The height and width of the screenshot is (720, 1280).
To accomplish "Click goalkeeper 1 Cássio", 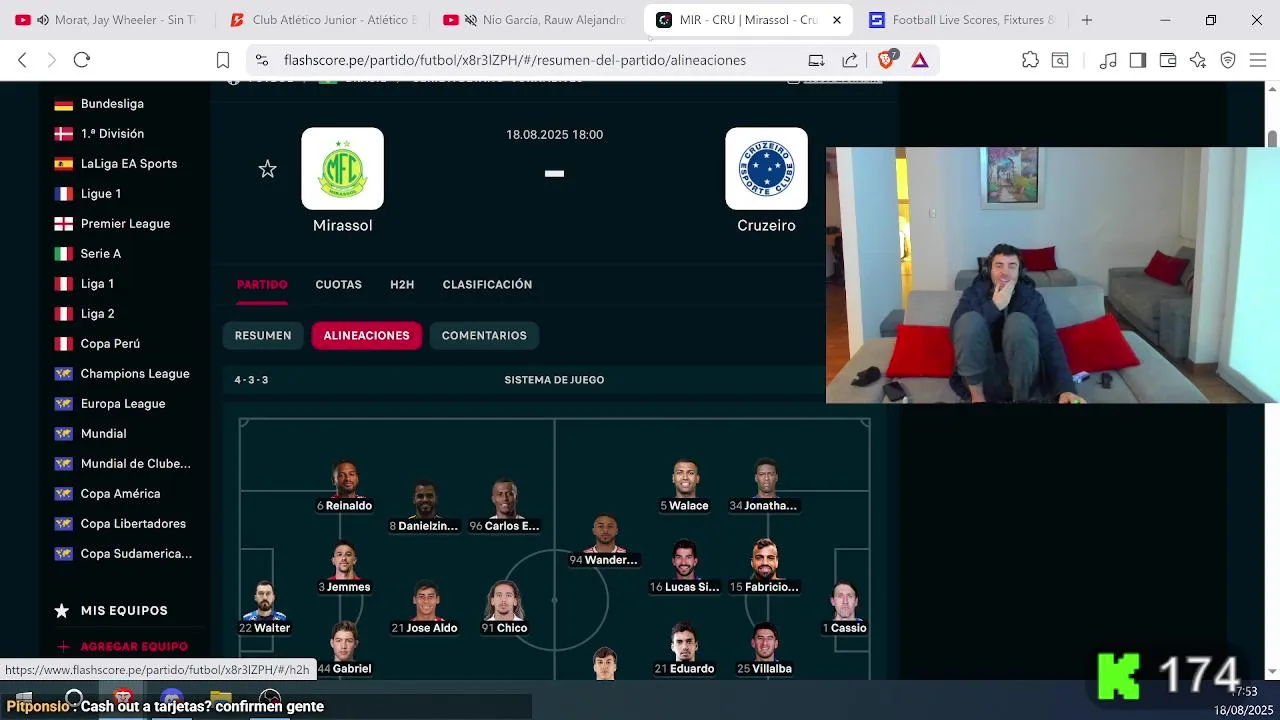I will point(845,609).
